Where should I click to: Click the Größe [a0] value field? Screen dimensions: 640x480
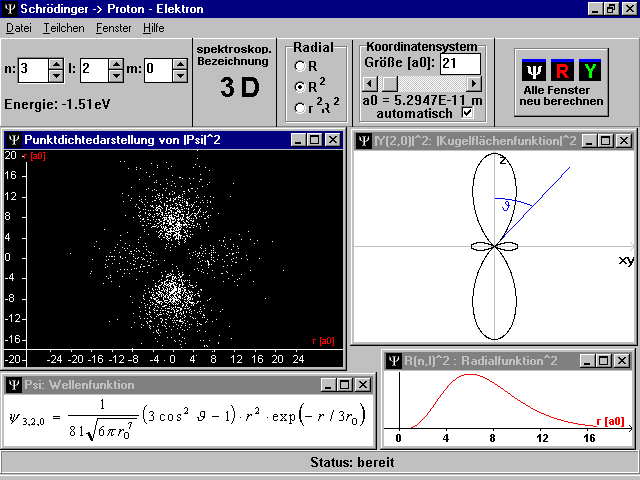coord(460,63)
